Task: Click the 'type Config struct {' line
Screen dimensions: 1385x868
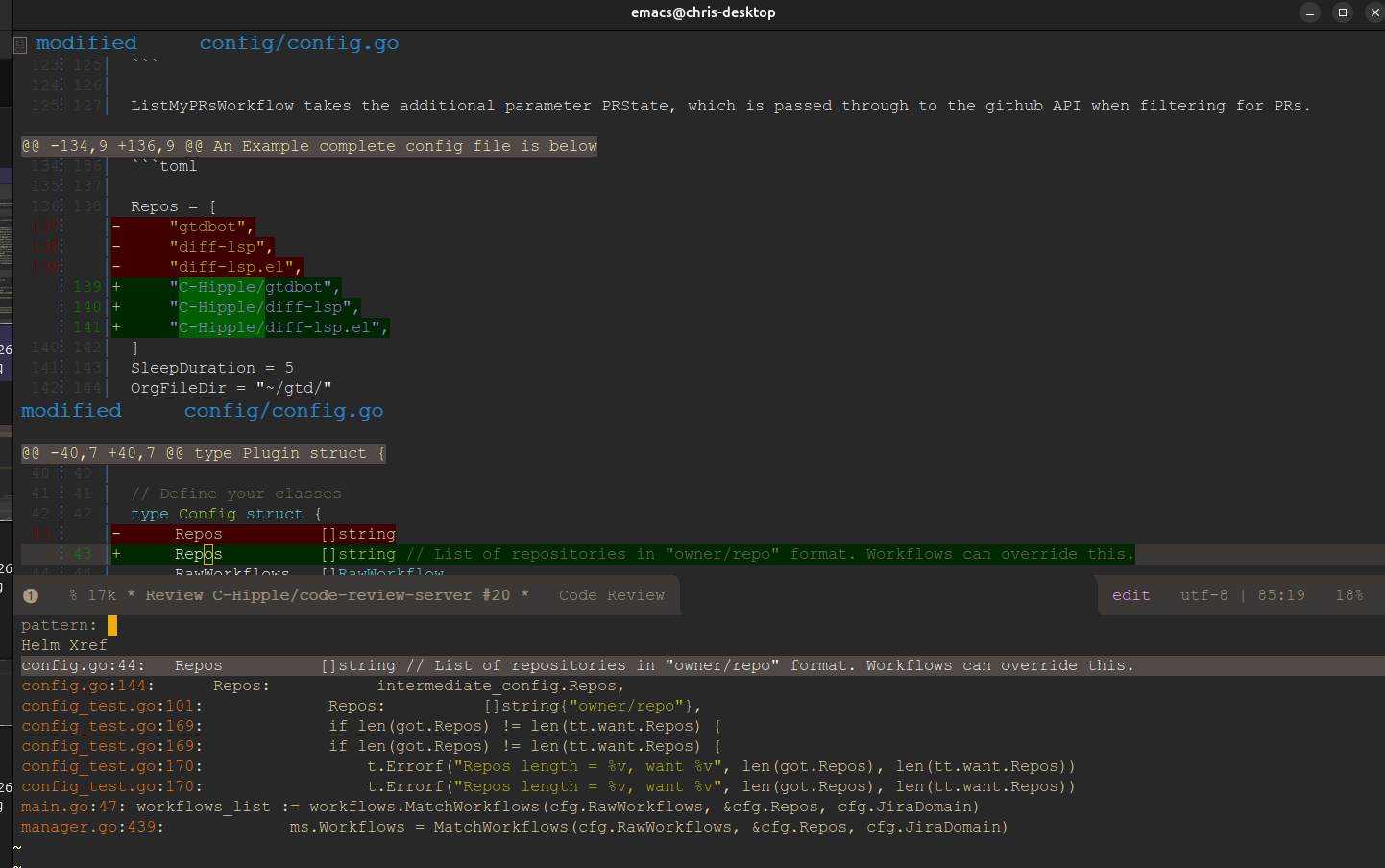Action: click(227, 514)
